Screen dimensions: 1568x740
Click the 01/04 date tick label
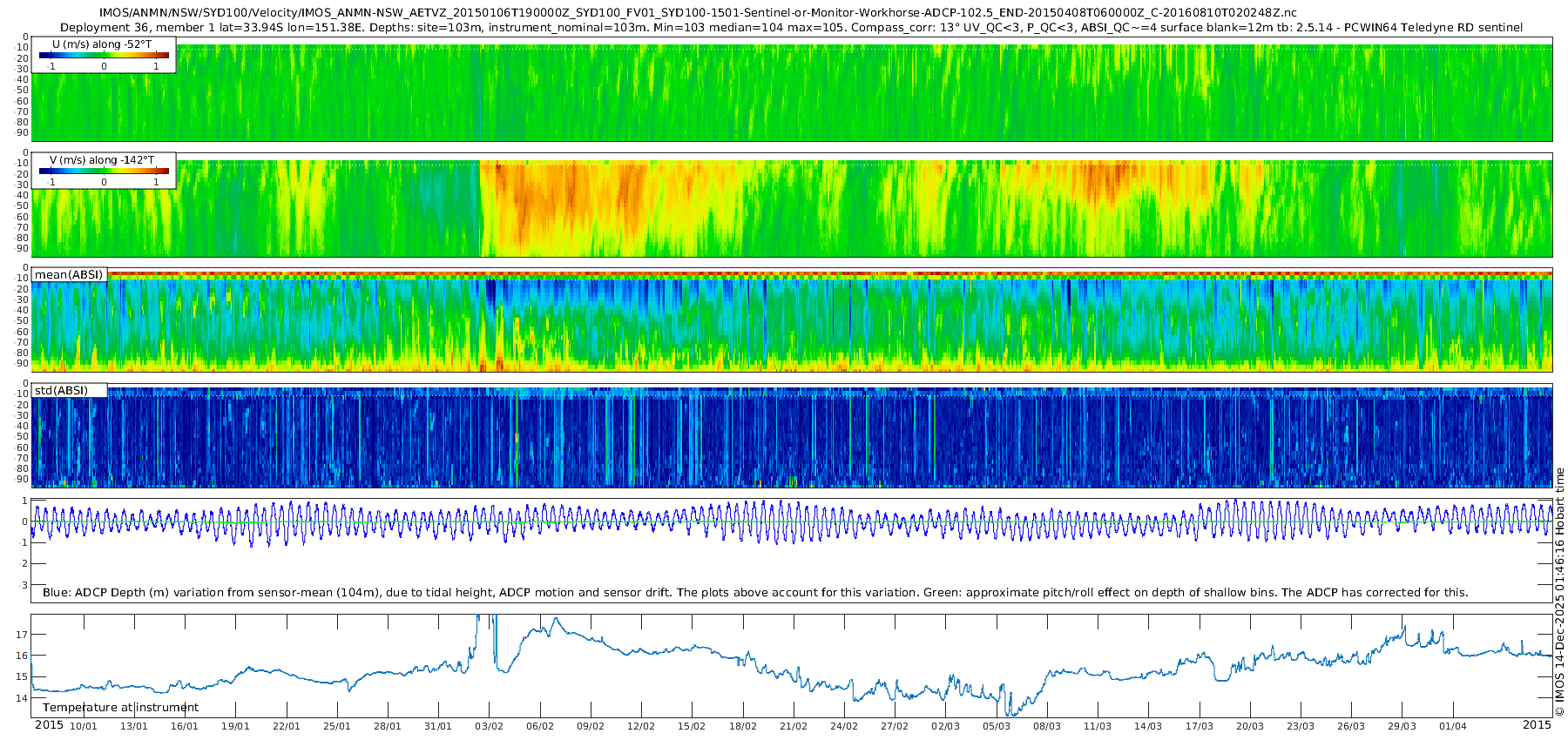(1453, 726)
